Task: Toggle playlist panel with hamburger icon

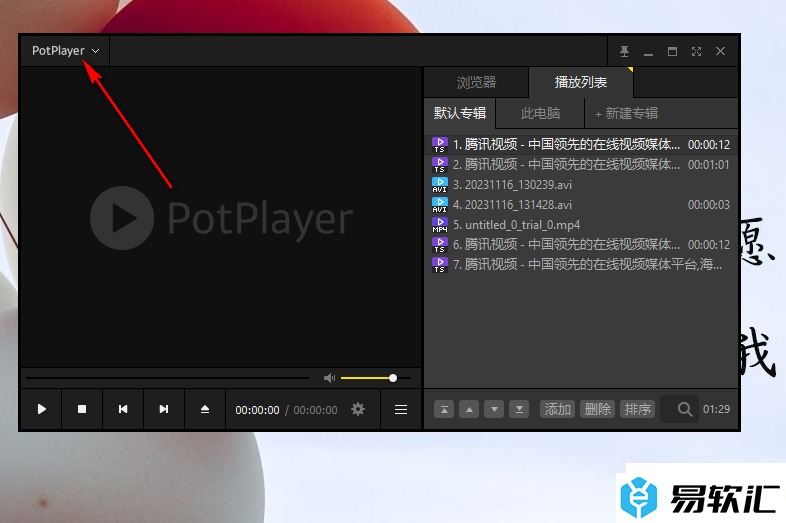Action: pos(401,409)
